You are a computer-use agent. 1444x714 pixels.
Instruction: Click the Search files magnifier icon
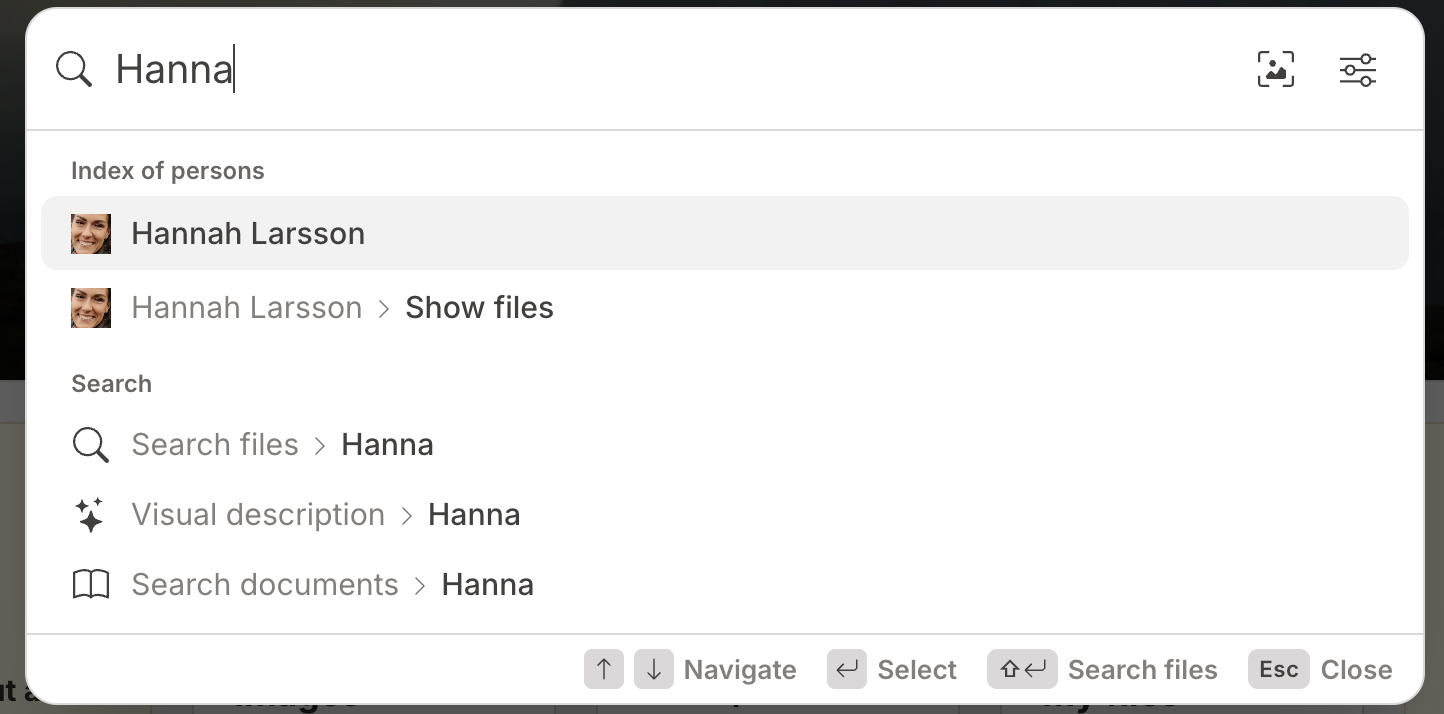91,445
